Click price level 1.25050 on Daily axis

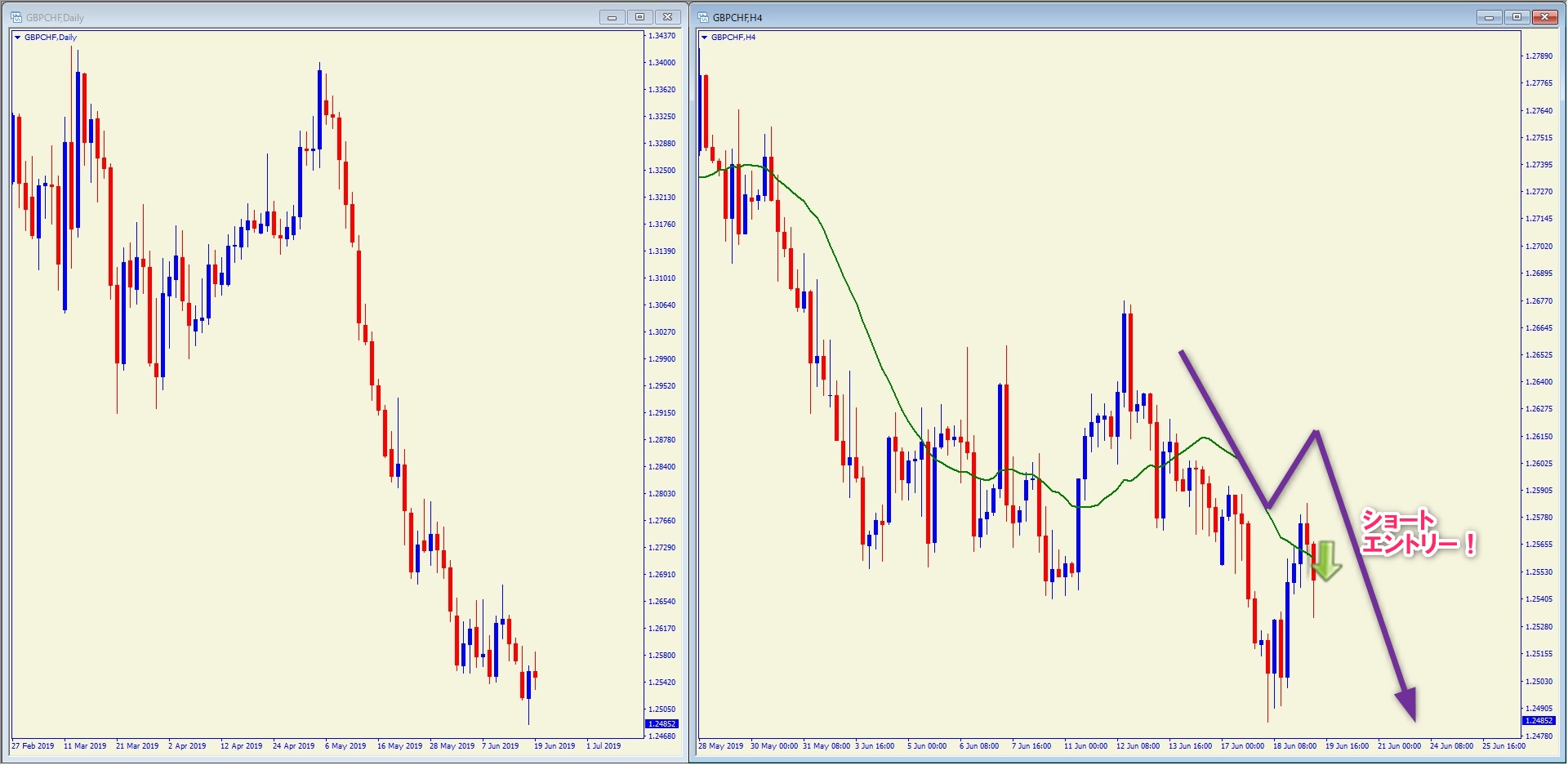[661, 709]
